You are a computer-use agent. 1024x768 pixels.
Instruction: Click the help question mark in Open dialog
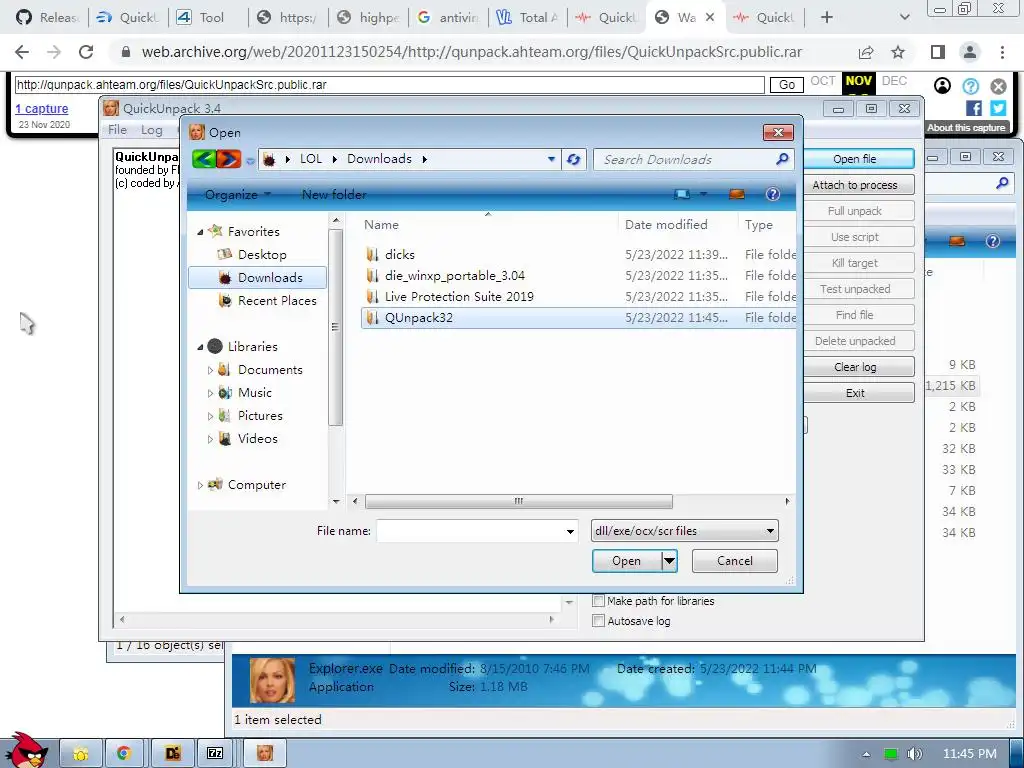click(773, 194)
